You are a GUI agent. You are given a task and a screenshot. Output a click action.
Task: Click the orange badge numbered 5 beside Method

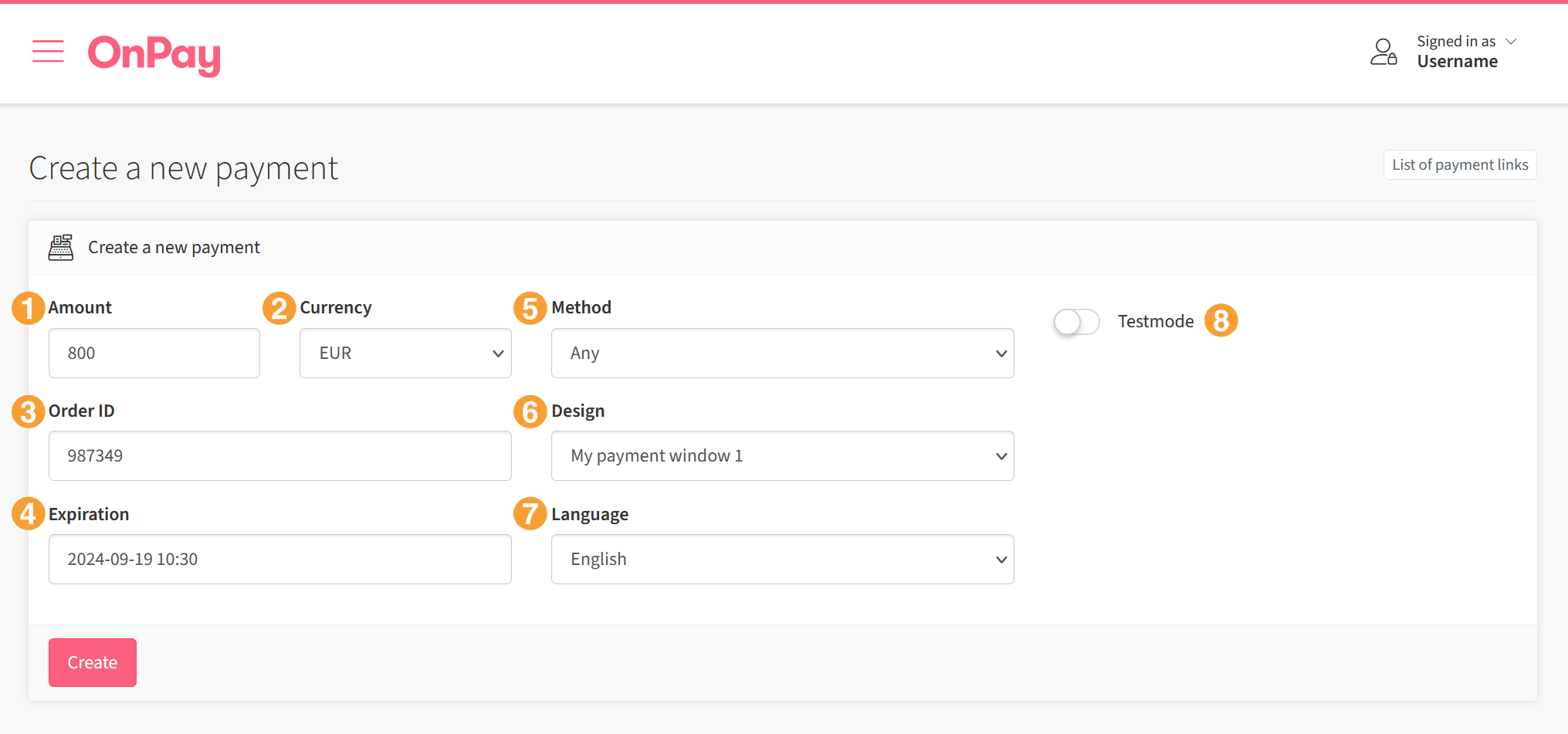pos(530,307)
